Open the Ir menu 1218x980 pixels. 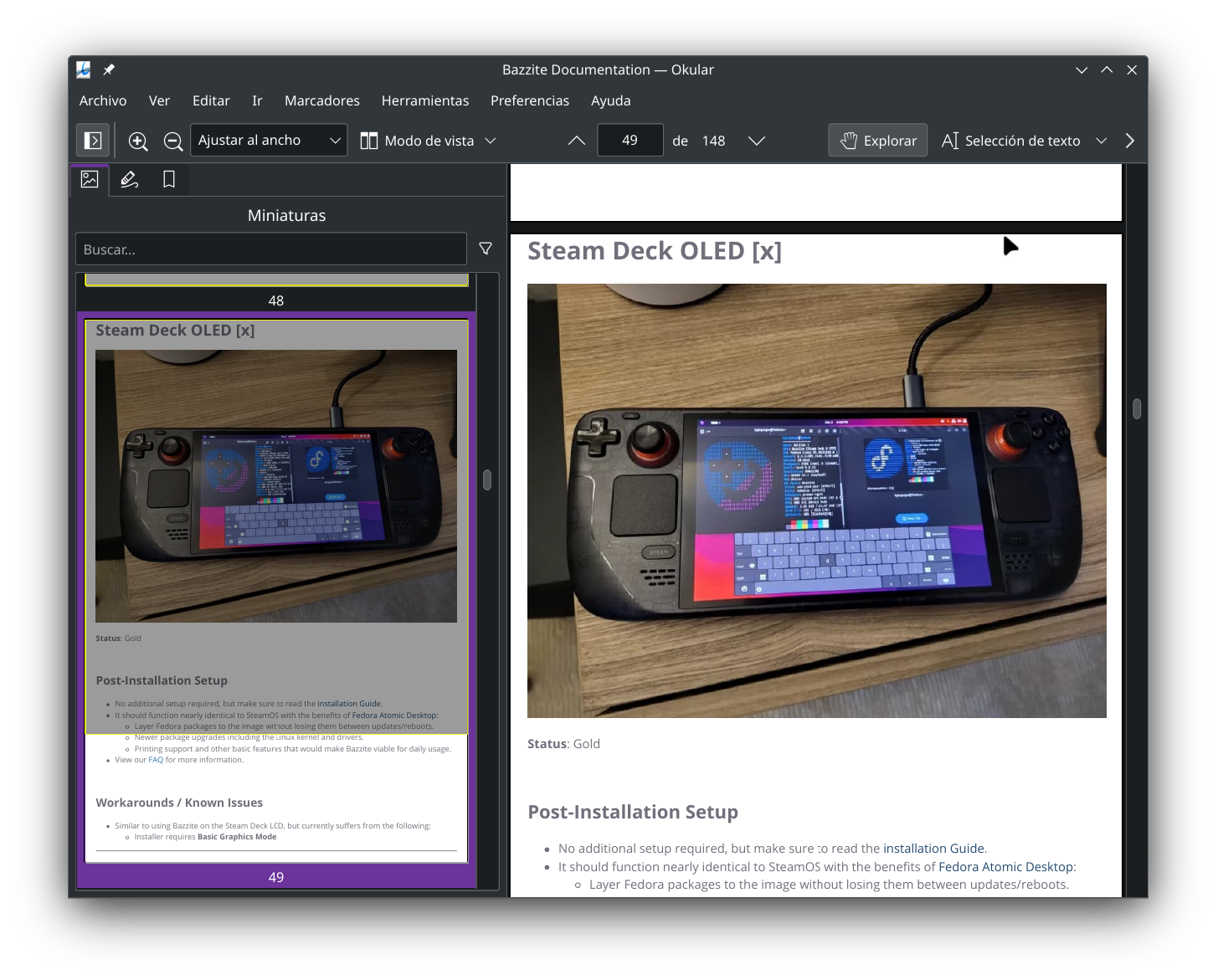pyautogui.click(x=257, y=100)
